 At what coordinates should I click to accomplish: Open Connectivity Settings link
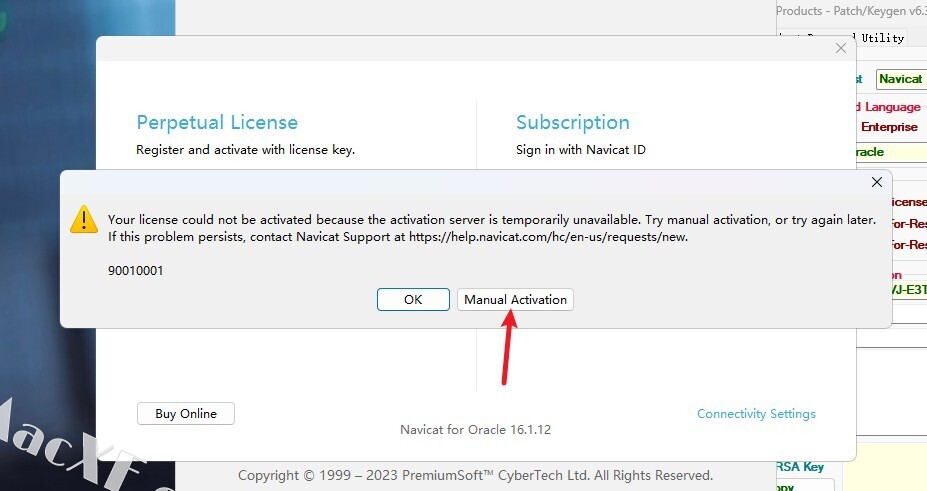point(756,414)
